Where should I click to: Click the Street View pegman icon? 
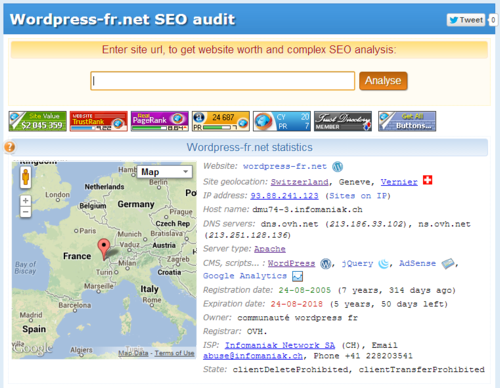click(x=26, y=177)
